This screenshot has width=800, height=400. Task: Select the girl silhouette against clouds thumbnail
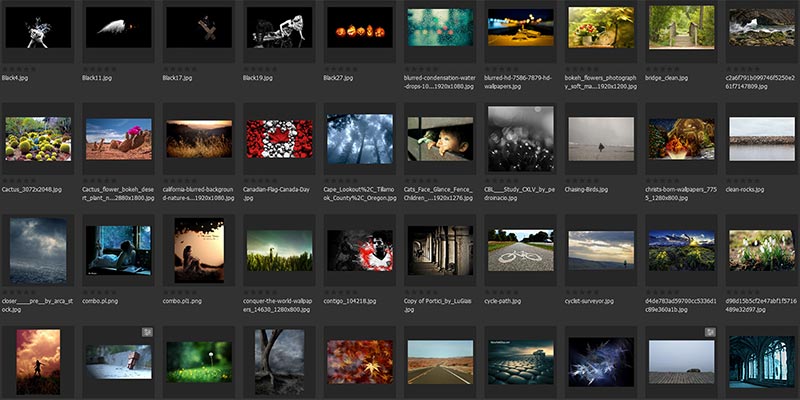38,362
